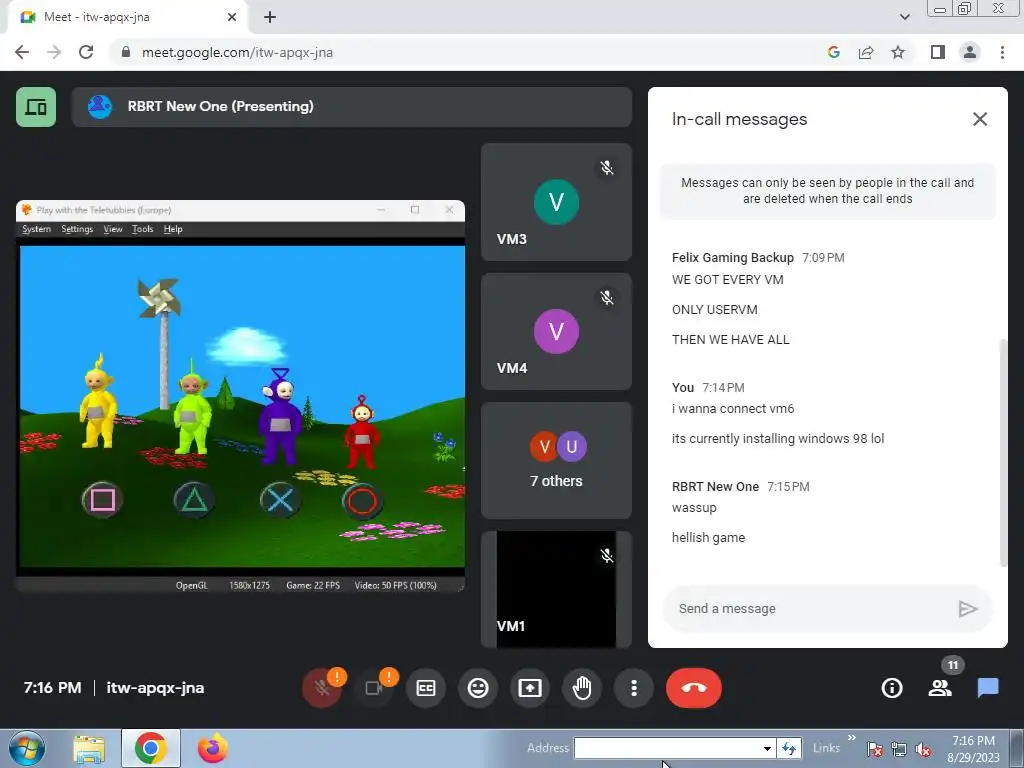1024x768 pixels.
Task: Toggle the browser side panel icon
Action: point(938,52)
